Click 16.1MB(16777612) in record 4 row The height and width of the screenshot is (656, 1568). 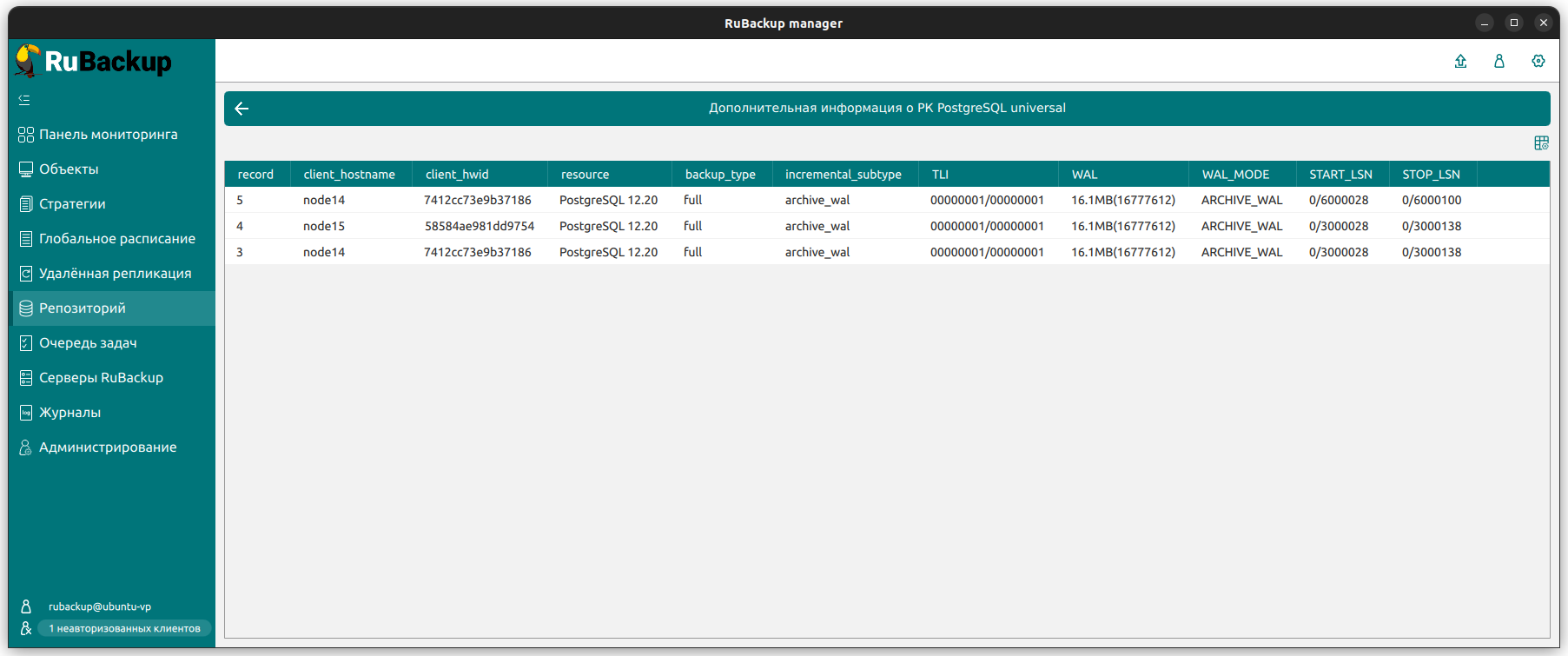tap(1123, 226)
